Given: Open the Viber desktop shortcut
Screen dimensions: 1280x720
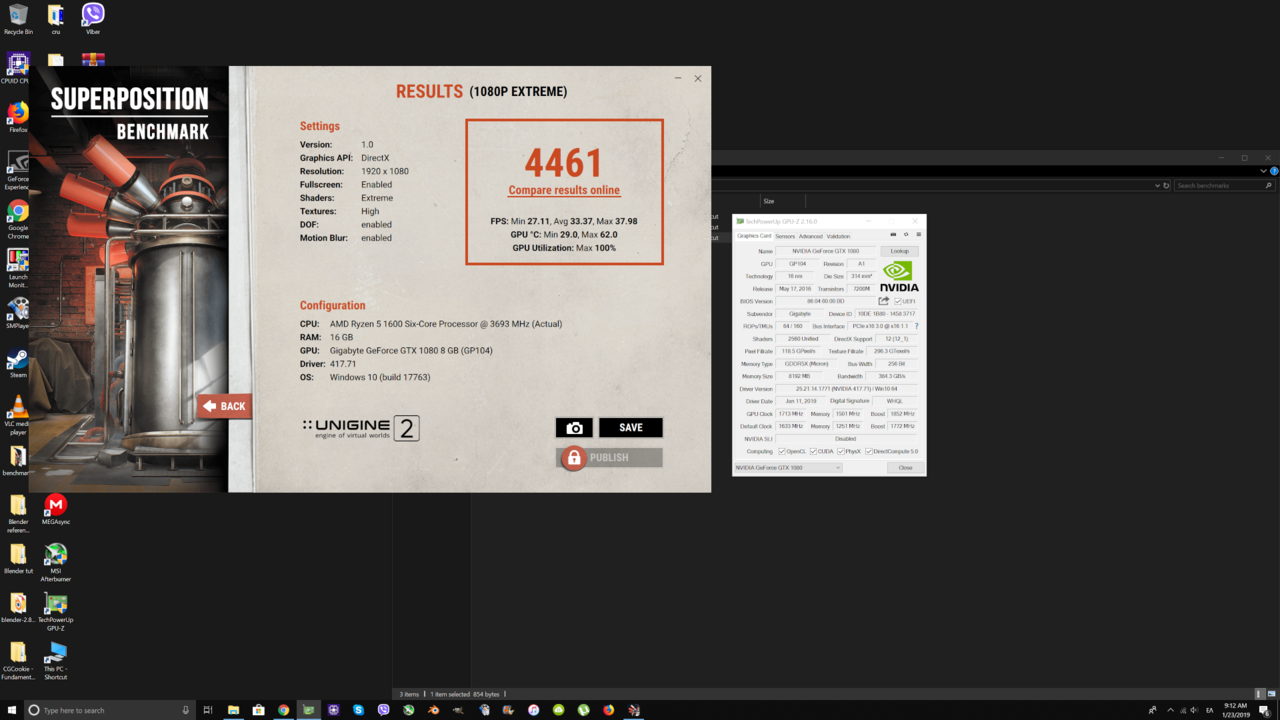Looking at the screenshot, I should pos(93,19).
